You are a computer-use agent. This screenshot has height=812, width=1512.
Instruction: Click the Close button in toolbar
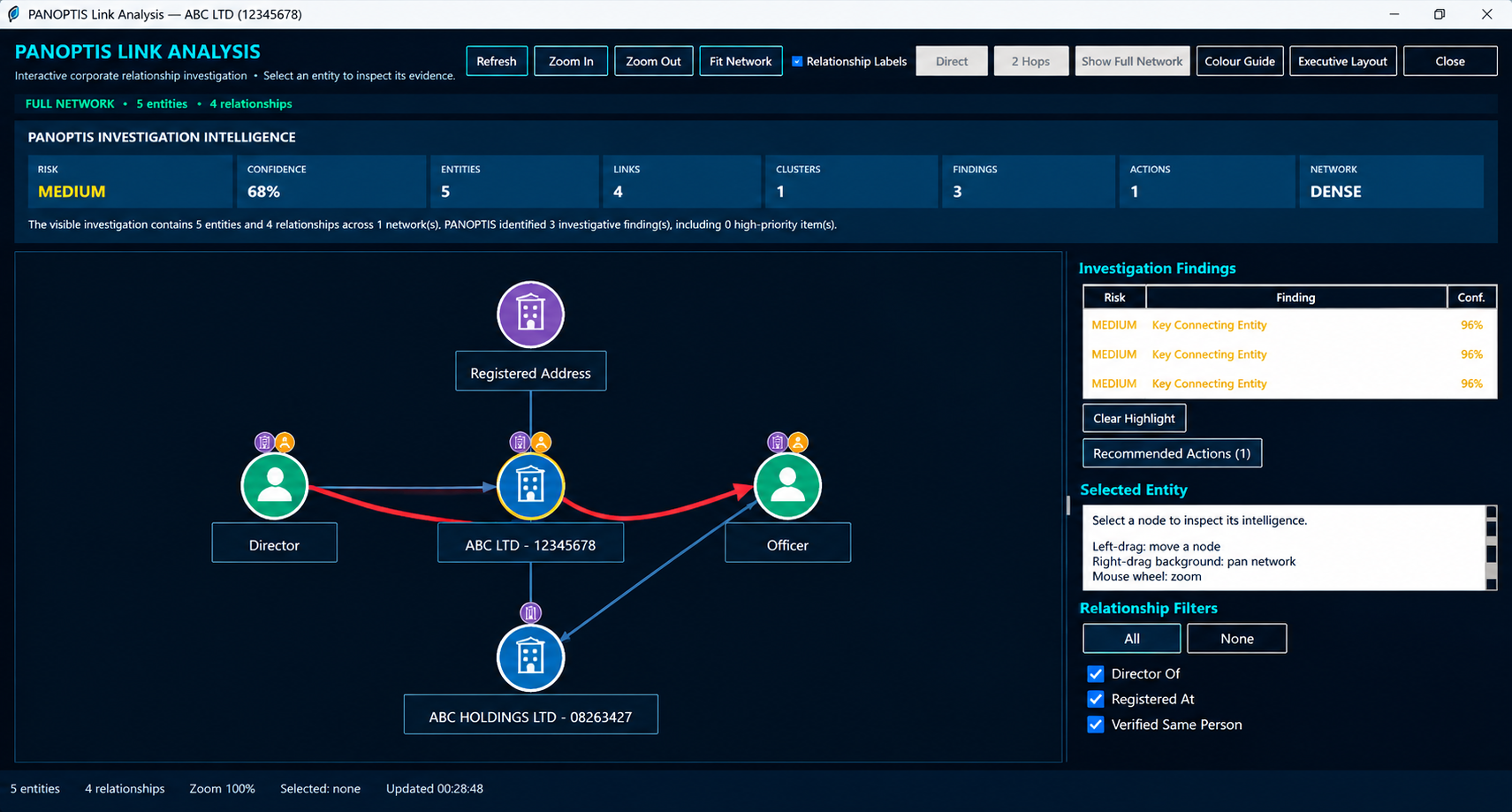pos(1450,61)
